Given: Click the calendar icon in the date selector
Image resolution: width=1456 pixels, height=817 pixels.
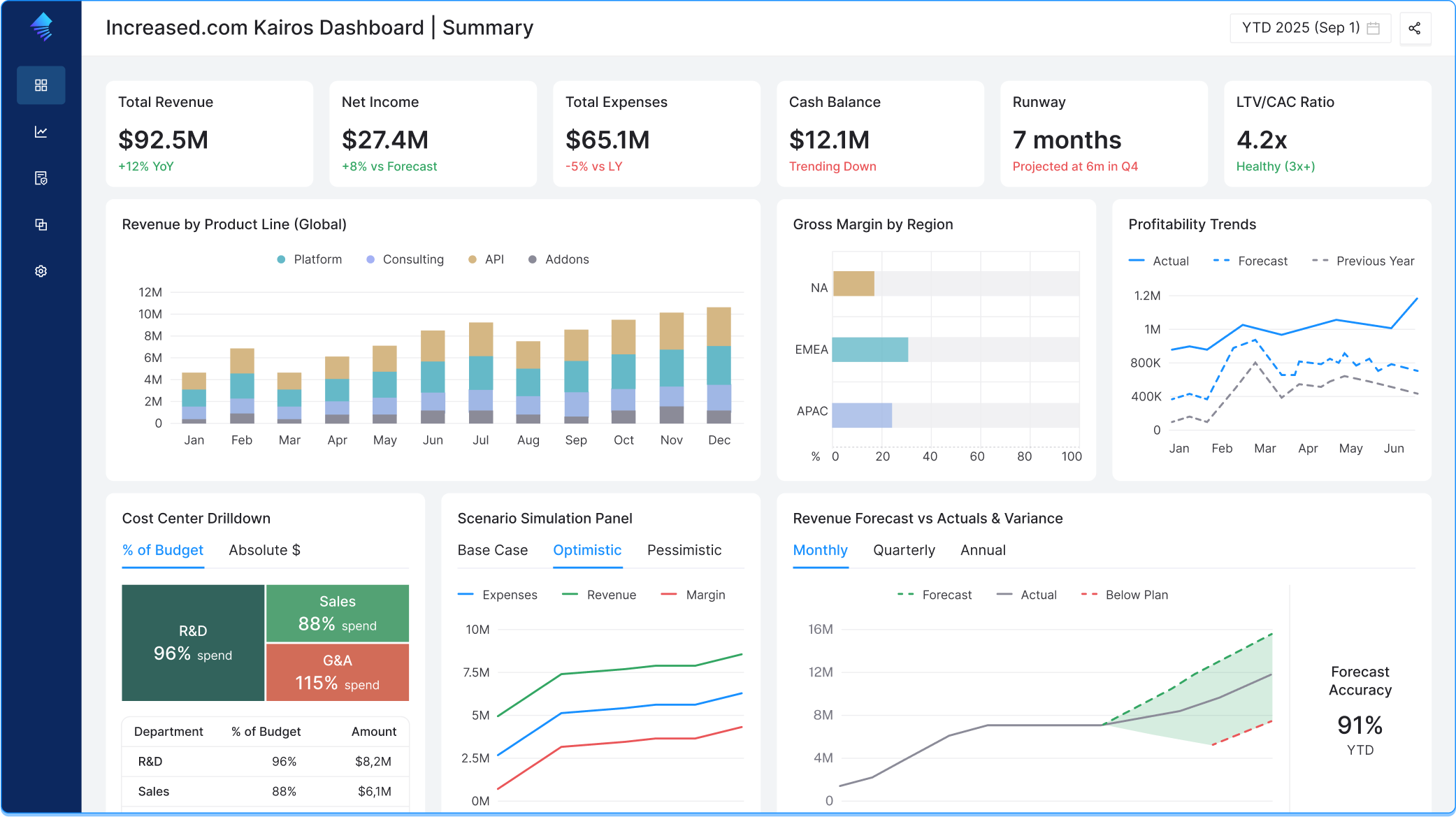Looking at the screenshot, I should (x=1373, y=28).
